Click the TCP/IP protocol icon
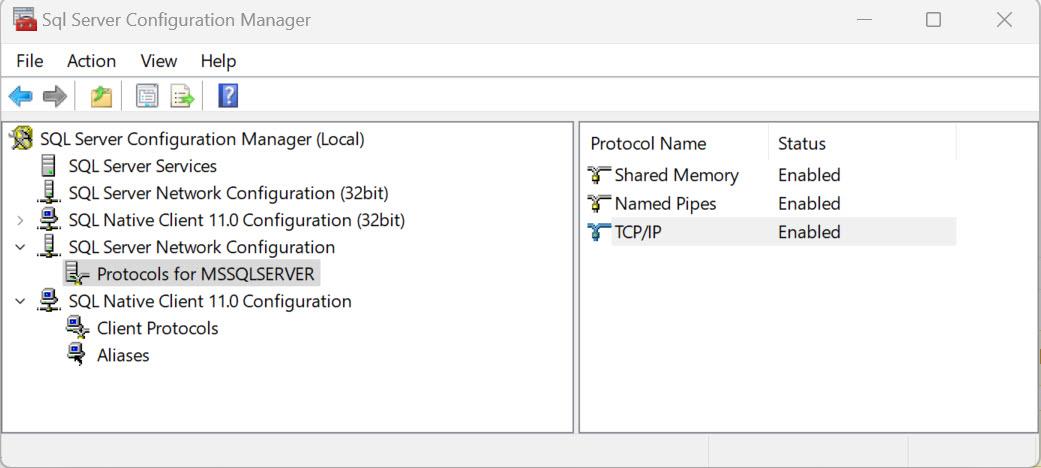Image resolution: width=1041 pixels, height=468 pixels. [x=599, y=232]
